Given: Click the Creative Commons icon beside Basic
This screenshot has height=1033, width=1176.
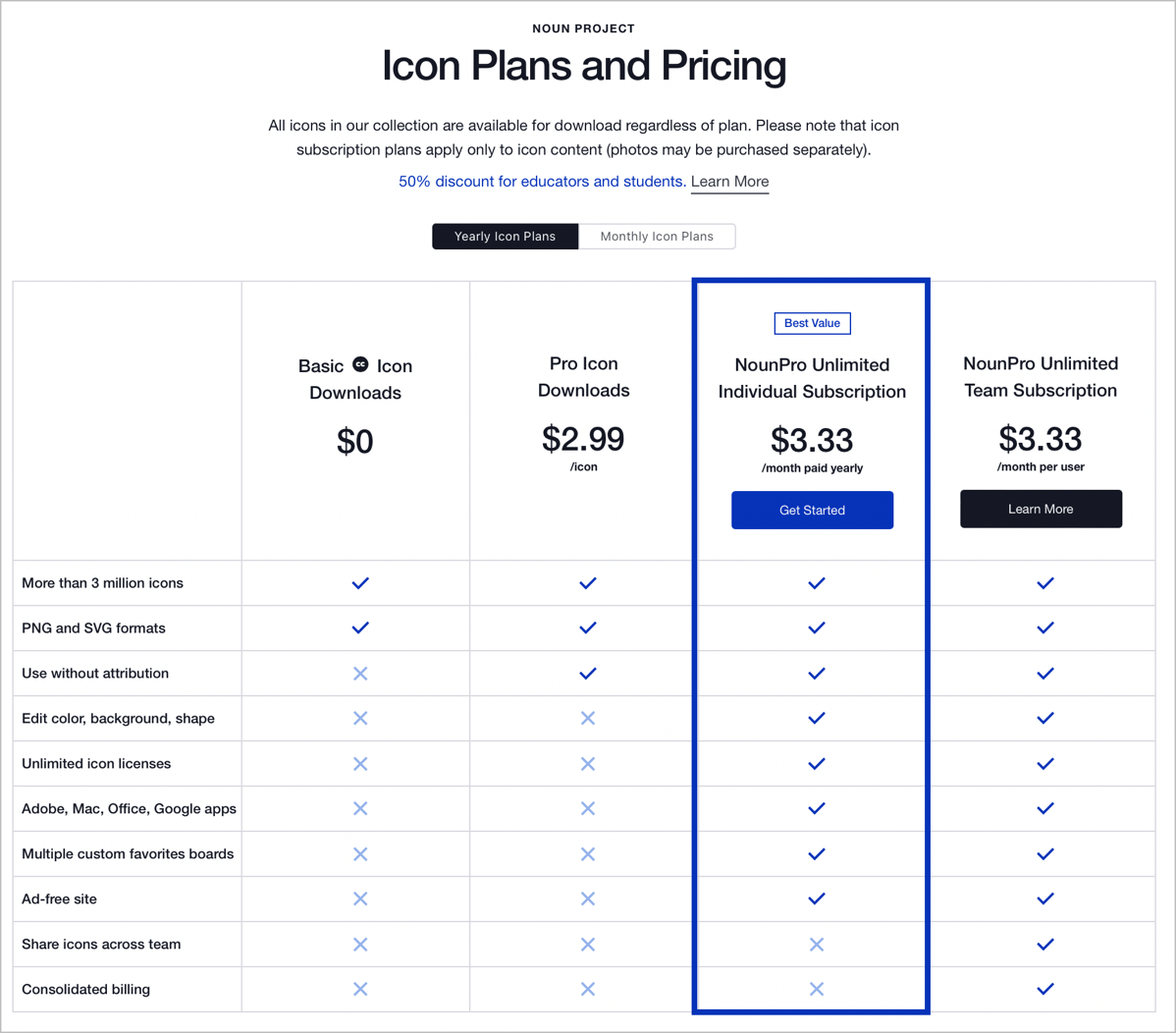Looking at the screenshot, I should [x=360, y=364].
